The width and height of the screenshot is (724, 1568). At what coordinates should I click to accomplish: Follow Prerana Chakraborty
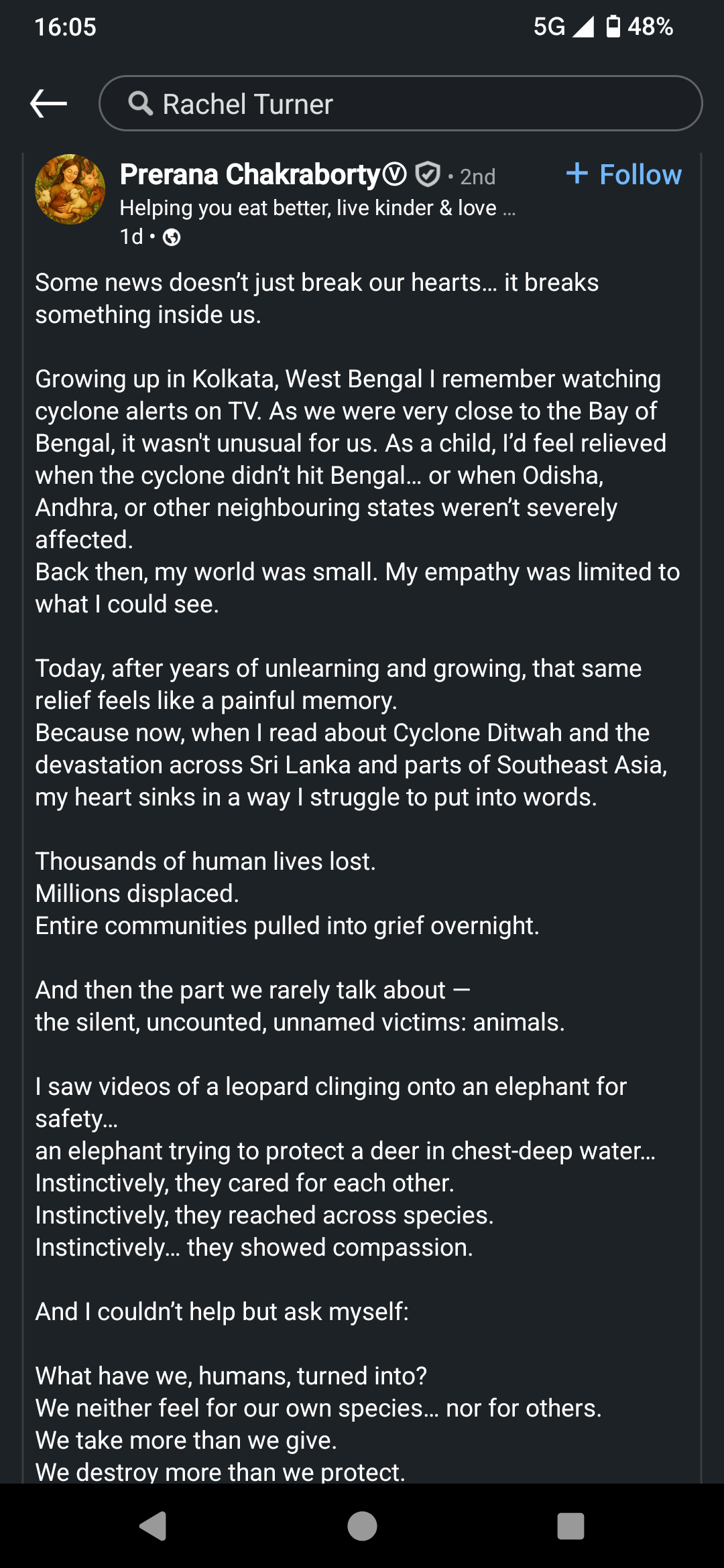click(624, 175)
